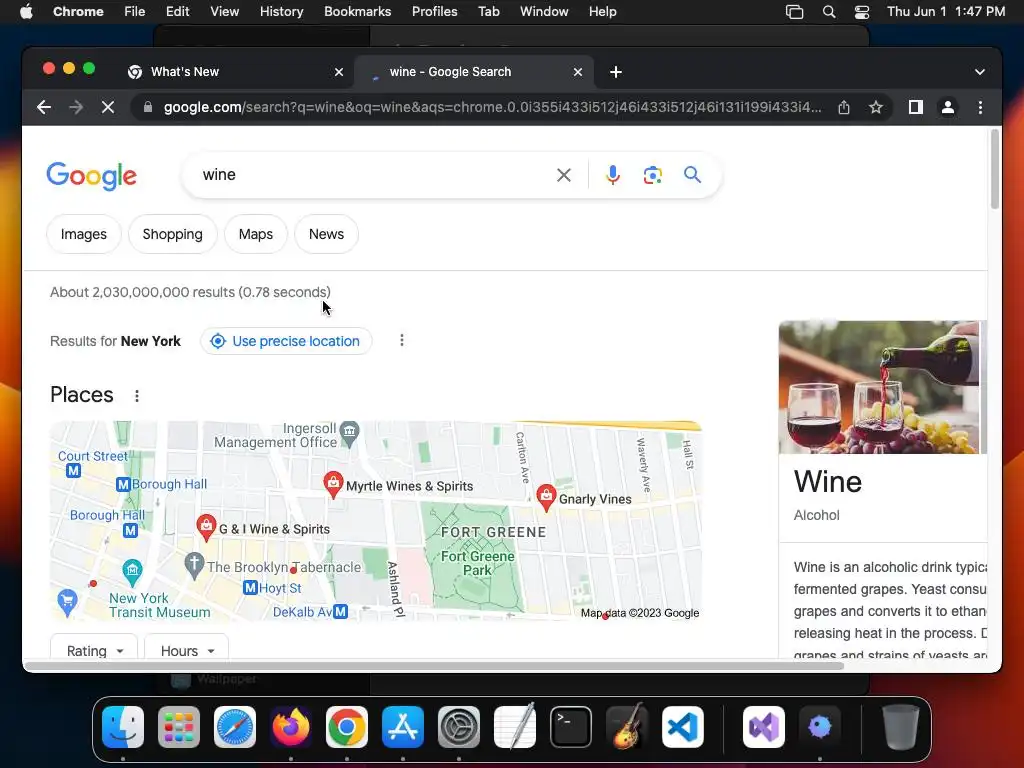
Task: Click the padlock site info icon
Action: tap(148, 107)
